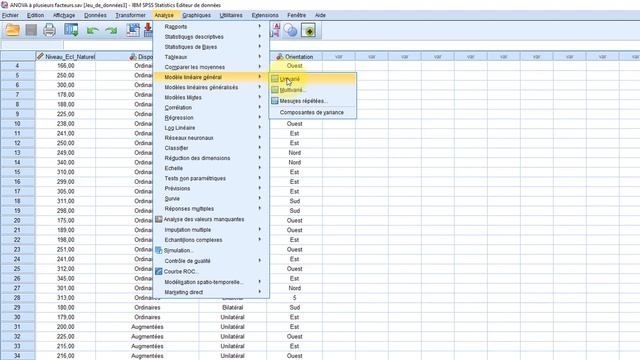Expand Comparer les moyennes submenu arrow
The width and height of the screenshot is (640, 360).
pos(260,67)
